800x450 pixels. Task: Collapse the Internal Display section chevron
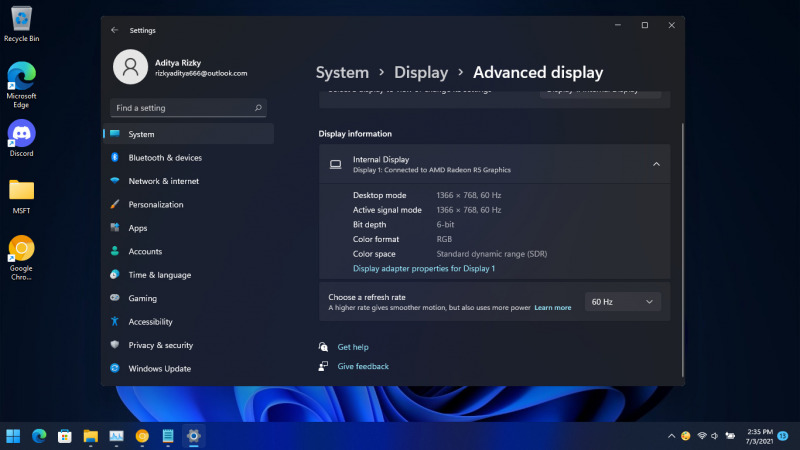tap(656, 164)
